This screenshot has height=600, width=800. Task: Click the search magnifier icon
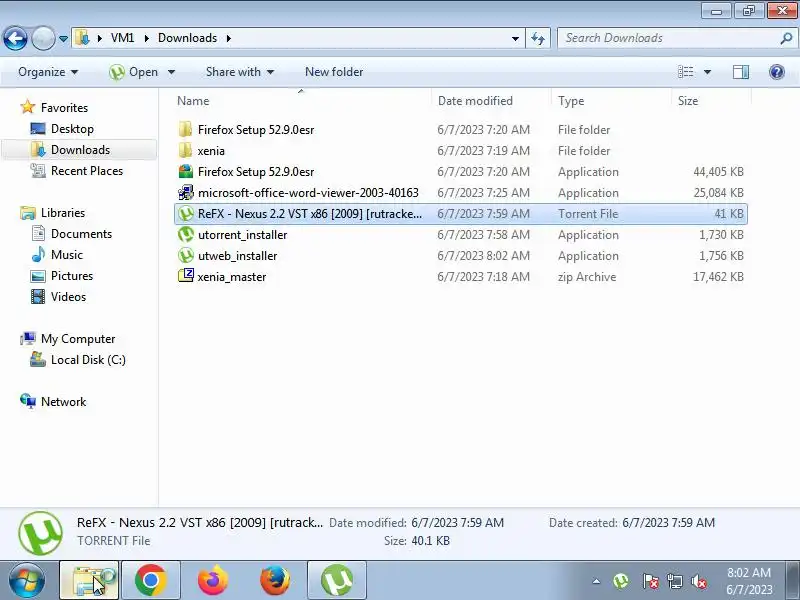point(787,38)
